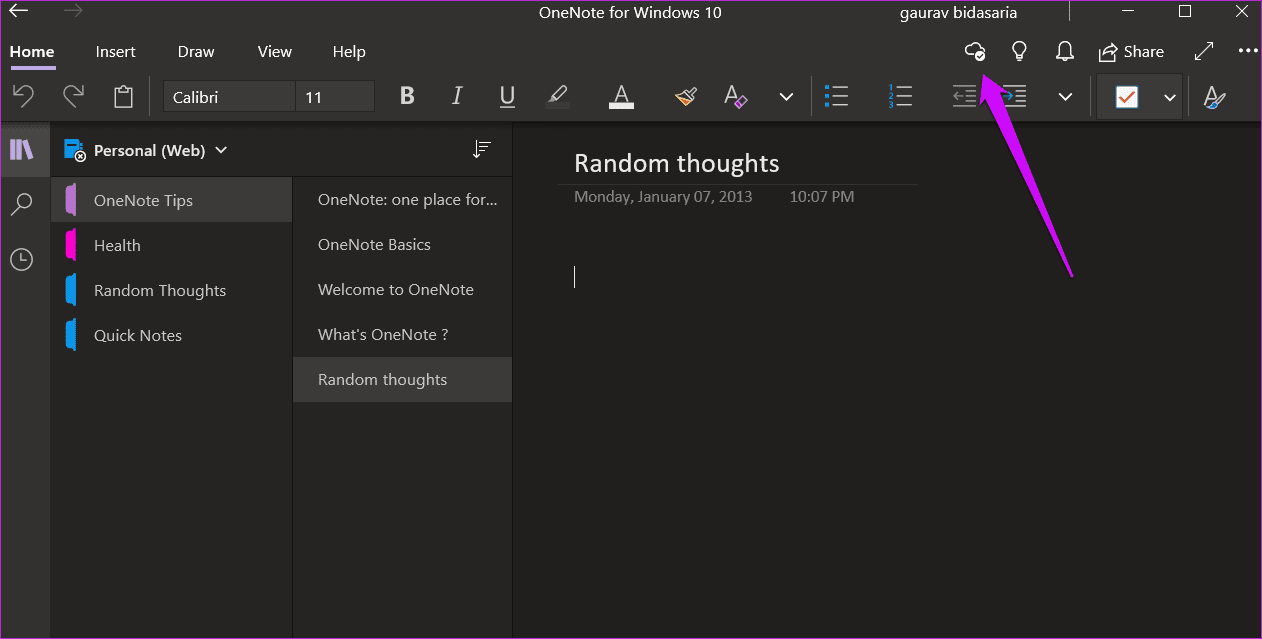The width and height of the screenshot is (1262, 639).
Task: Open the search magnifier in sidebar
Action: click(22, 205)
